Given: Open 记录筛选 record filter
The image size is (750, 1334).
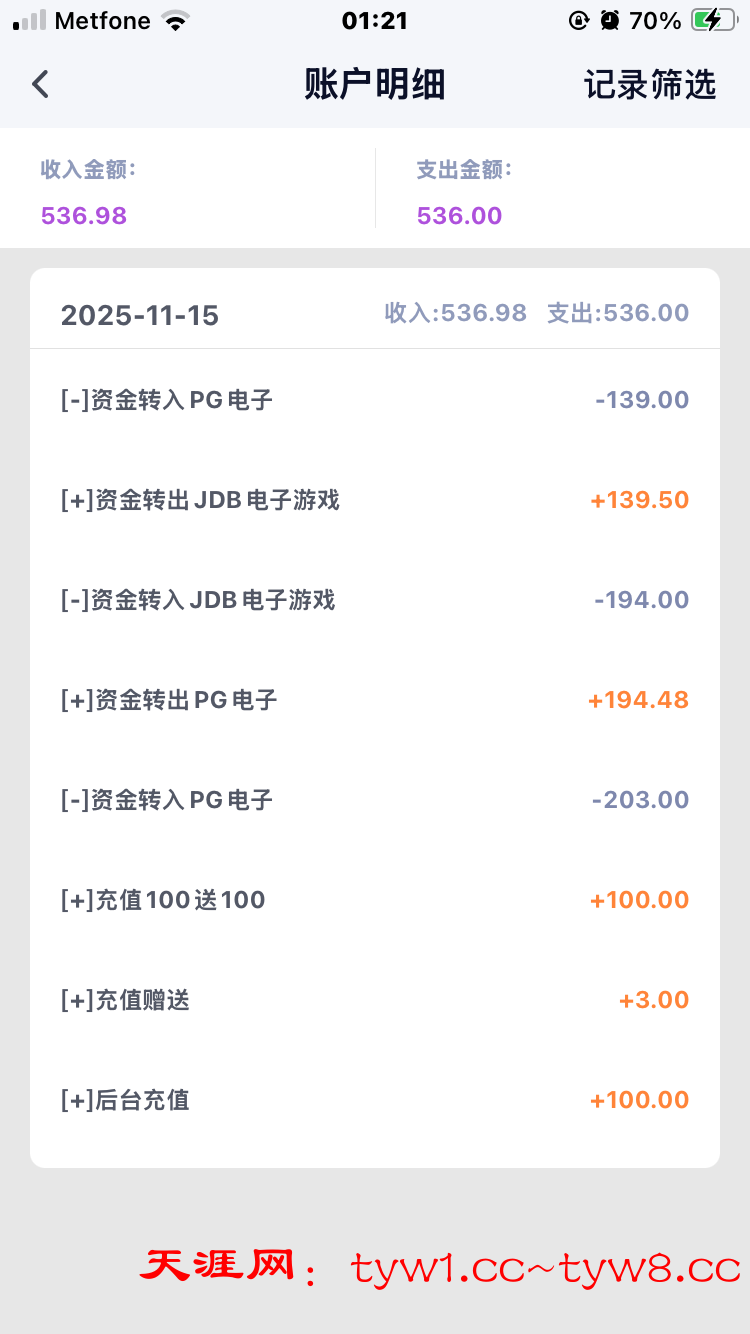Looking at the screenshot, I should 650,85.
